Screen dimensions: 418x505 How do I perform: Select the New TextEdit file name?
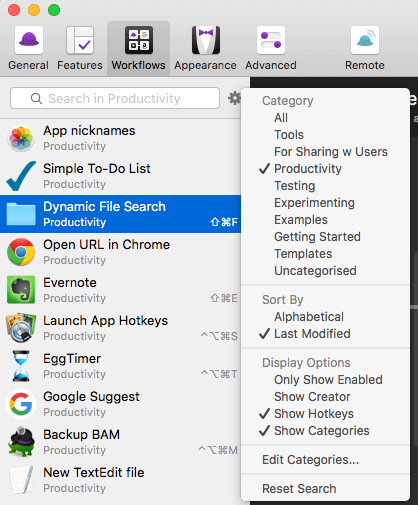point(94,473)
